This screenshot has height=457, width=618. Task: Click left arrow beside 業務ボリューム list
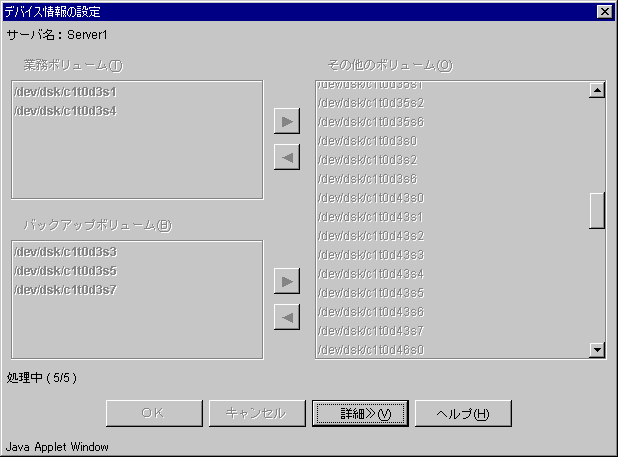[287, 157]
